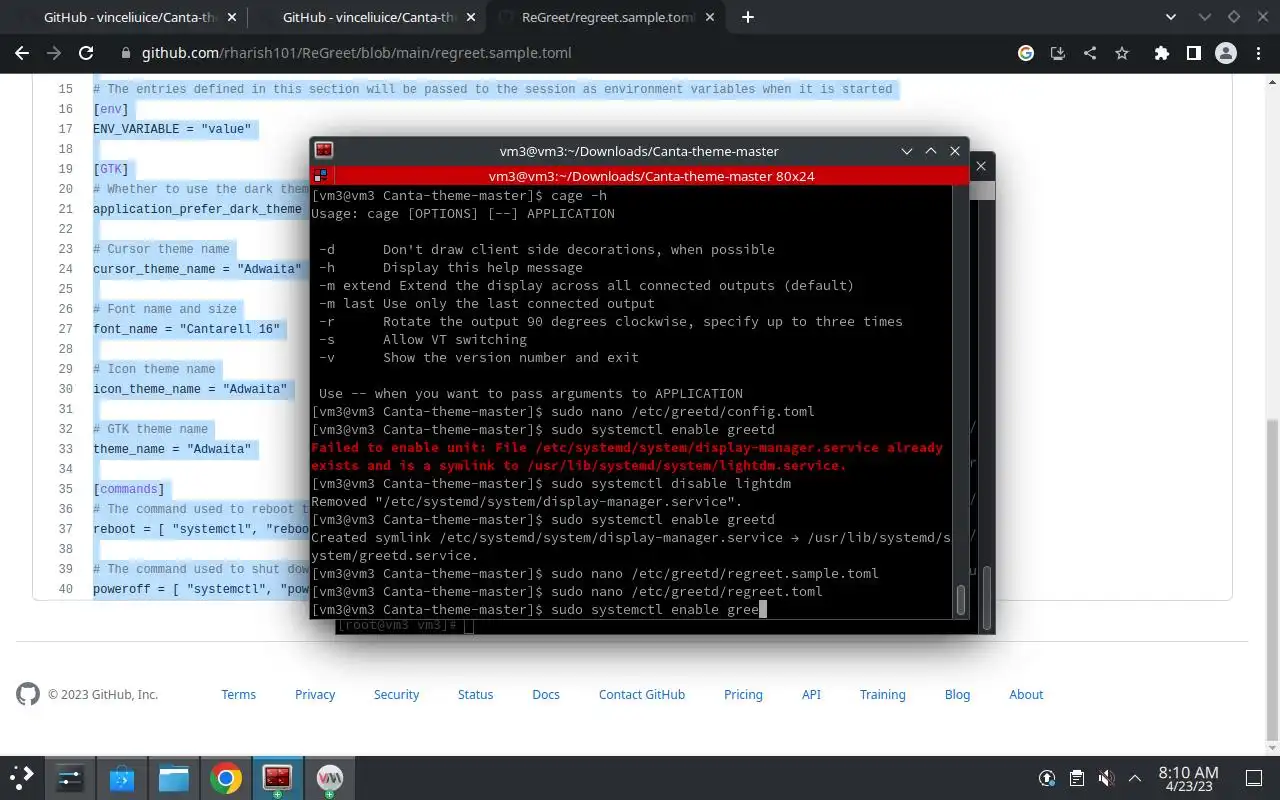
Task: Click the terminal app icon in its title bar
Action: [324, 151]
